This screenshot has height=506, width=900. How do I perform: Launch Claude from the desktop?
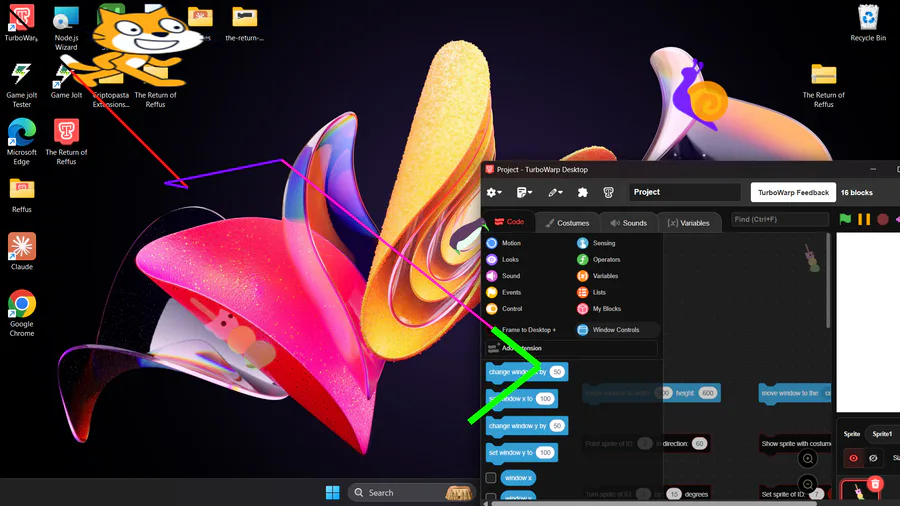pyautogui.click(x=22, y=251)
